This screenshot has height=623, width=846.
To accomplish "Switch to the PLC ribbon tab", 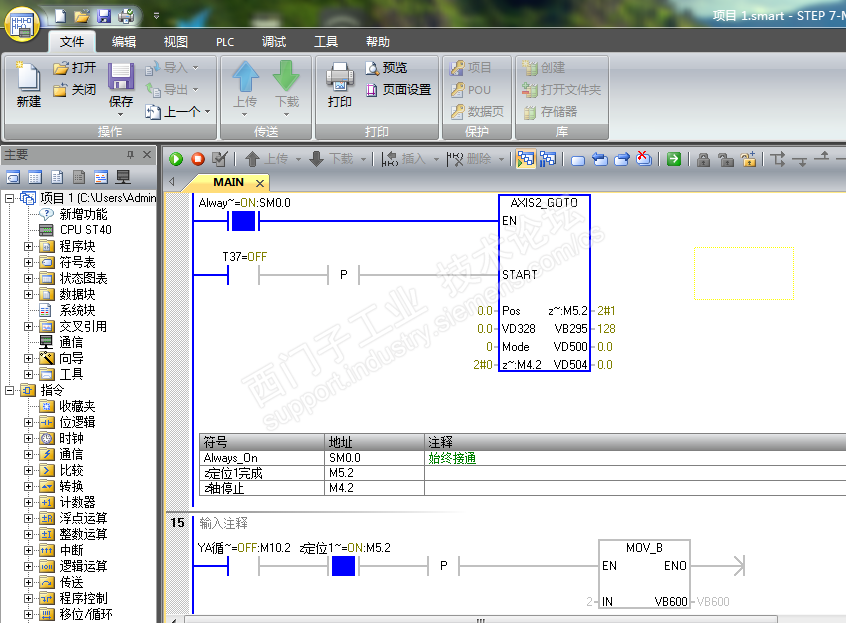I will point(225,42).
